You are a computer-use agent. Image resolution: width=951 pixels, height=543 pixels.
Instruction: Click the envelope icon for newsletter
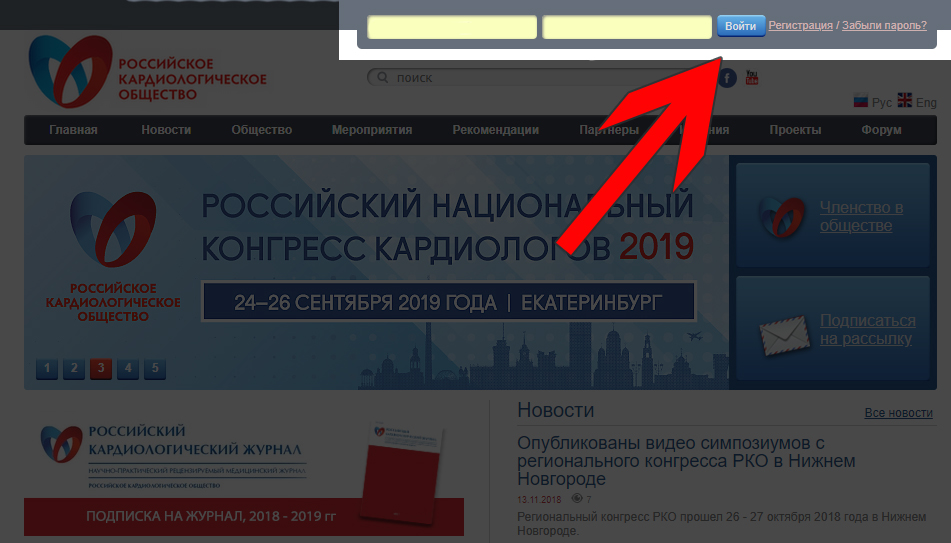784,335
